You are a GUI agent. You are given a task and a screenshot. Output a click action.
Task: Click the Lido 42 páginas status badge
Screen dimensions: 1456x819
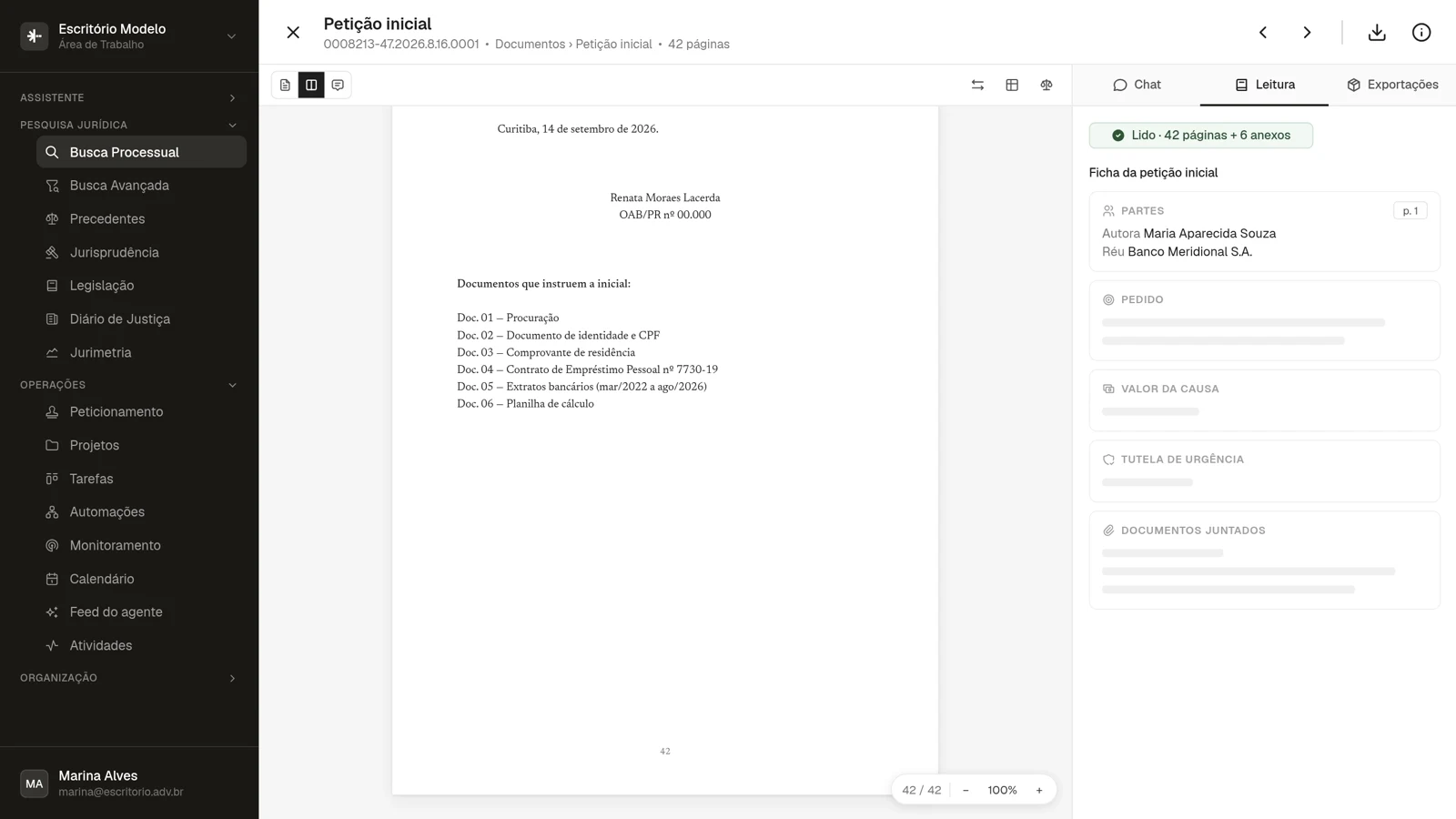(x=1200, y=136)
